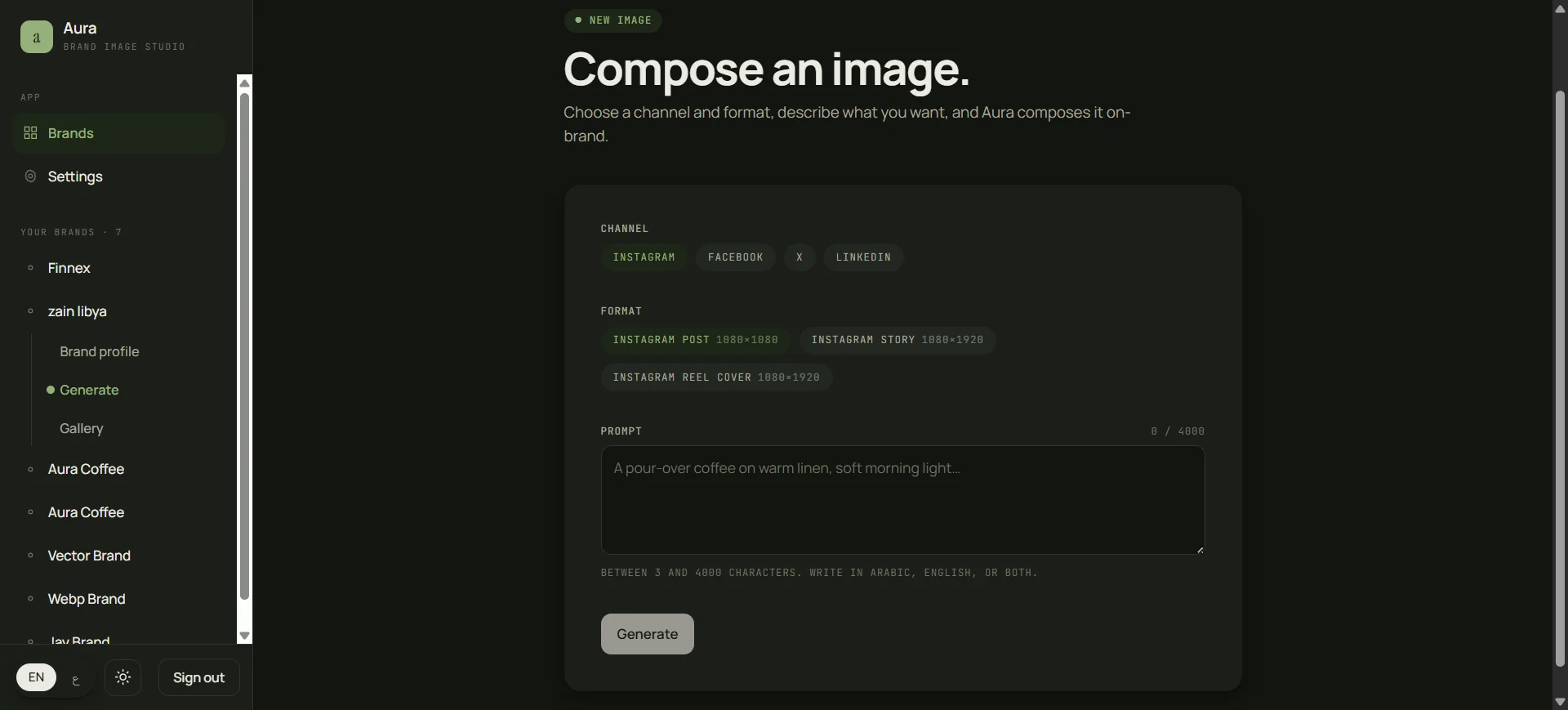This screenshot has width=1568, height=710.
Task: Select the Facebook channel
Action: (736, 257)
